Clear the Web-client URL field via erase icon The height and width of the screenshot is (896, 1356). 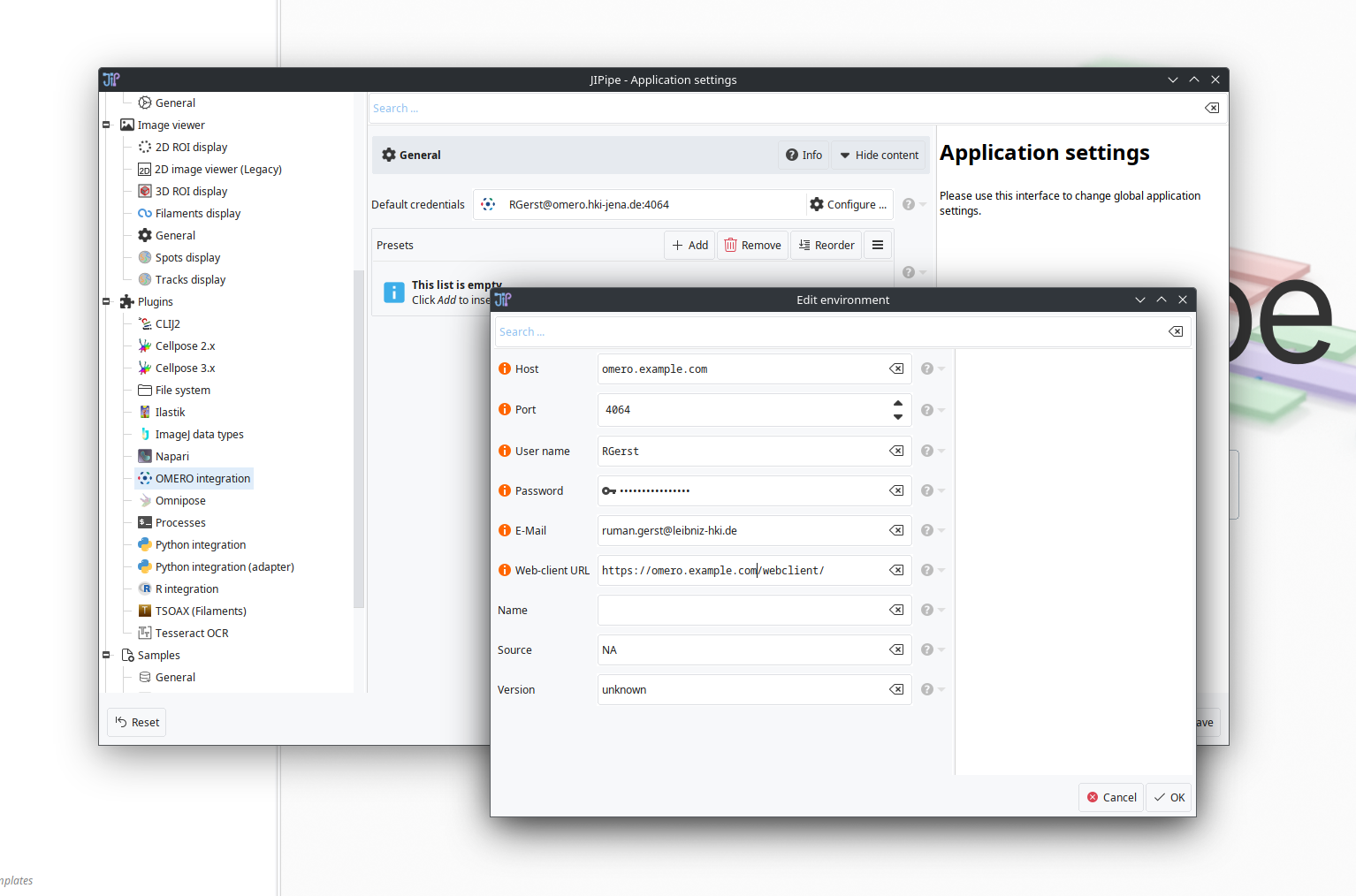[x=896, y=570]
